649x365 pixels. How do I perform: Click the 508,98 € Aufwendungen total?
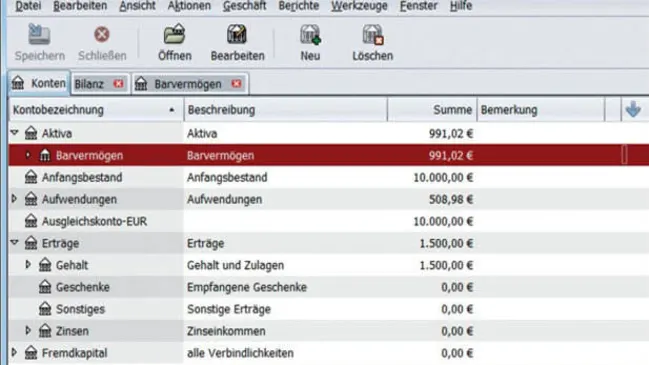pos(451,199)
